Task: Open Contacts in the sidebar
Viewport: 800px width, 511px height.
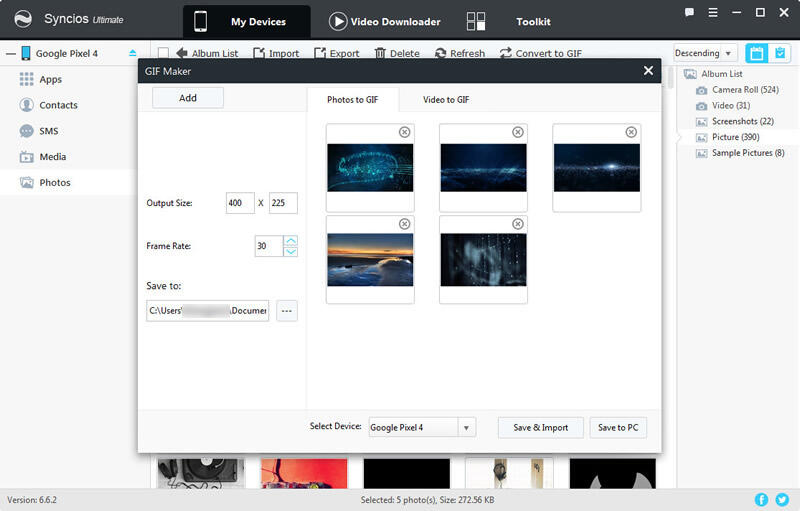Action: coord(48,105)
